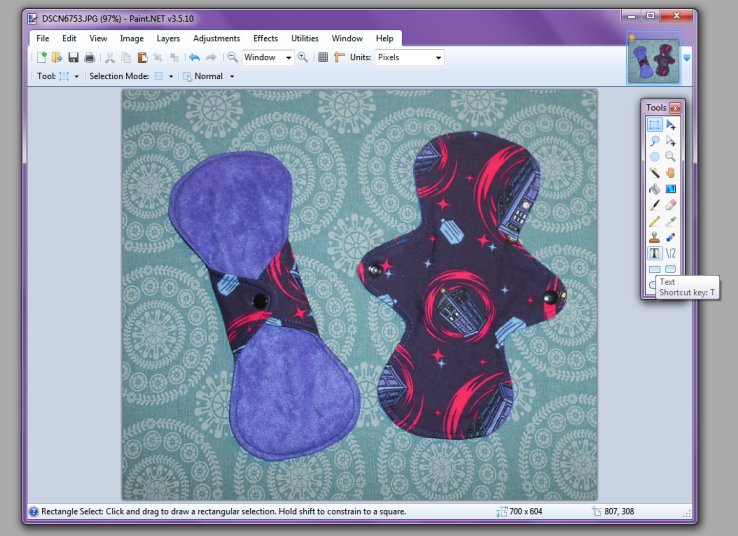Select the Paint Bucket tool

[x=654, y=188]
